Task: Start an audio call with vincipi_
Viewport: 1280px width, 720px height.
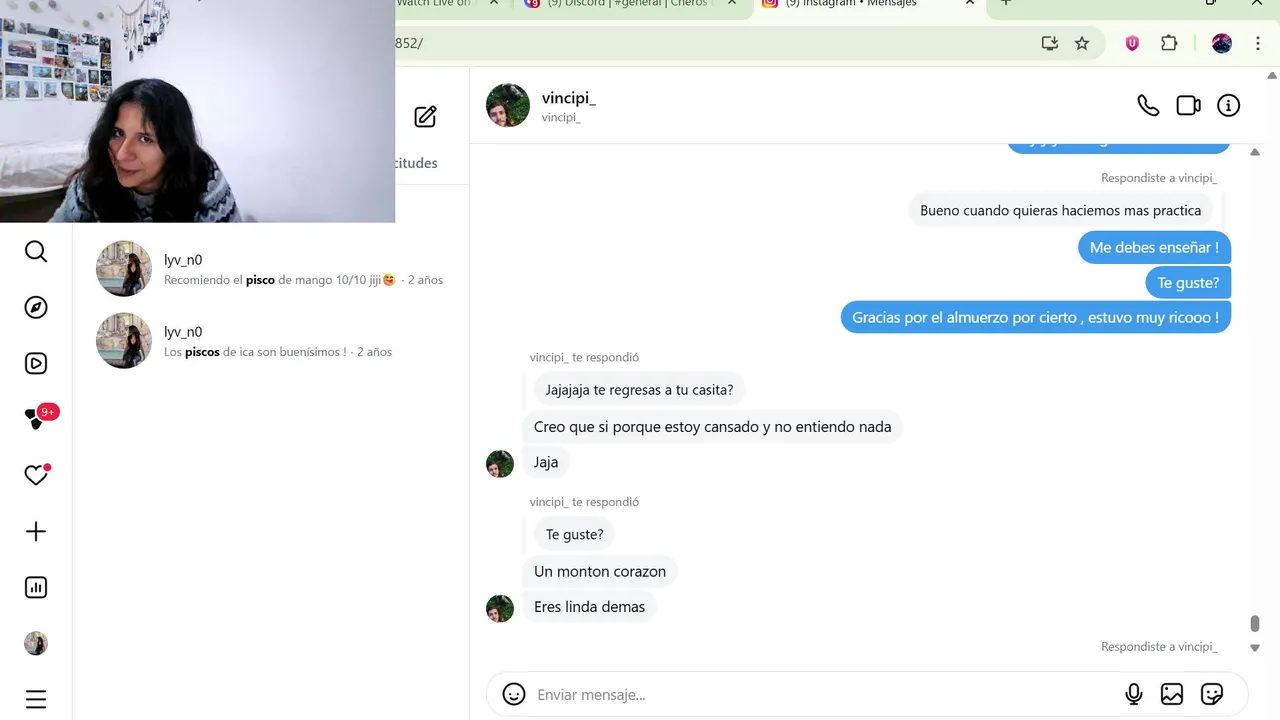Action: (x=1148, y=105)
